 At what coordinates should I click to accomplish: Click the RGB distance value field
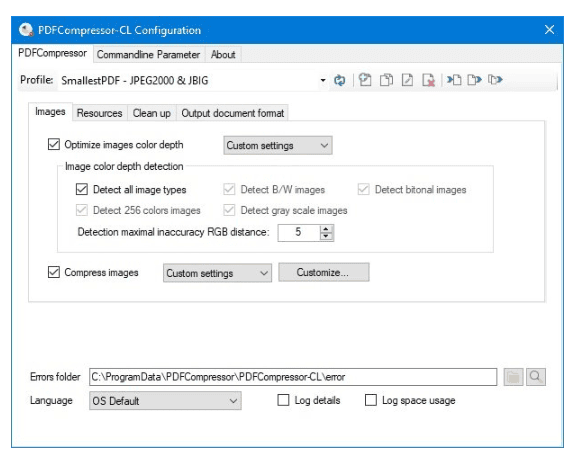(299, 233)
